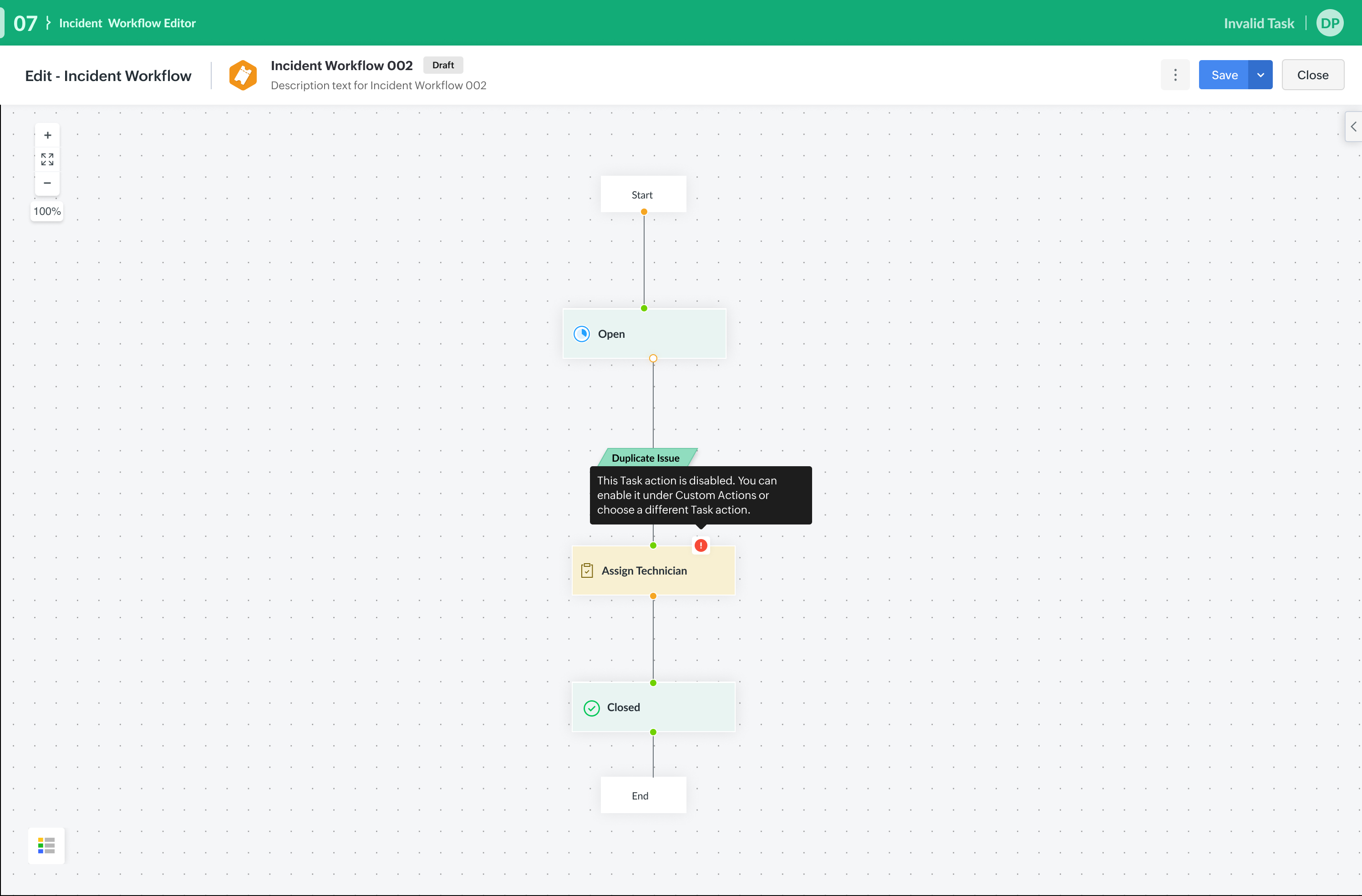
Task: Click the Closed status checkmark icon
Action: tap(591, 708)
